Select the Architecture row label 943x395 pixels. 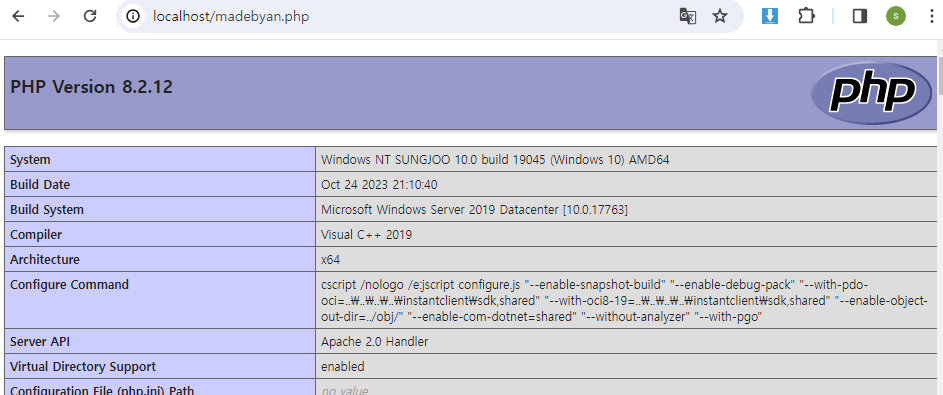[x=45, y=260]
